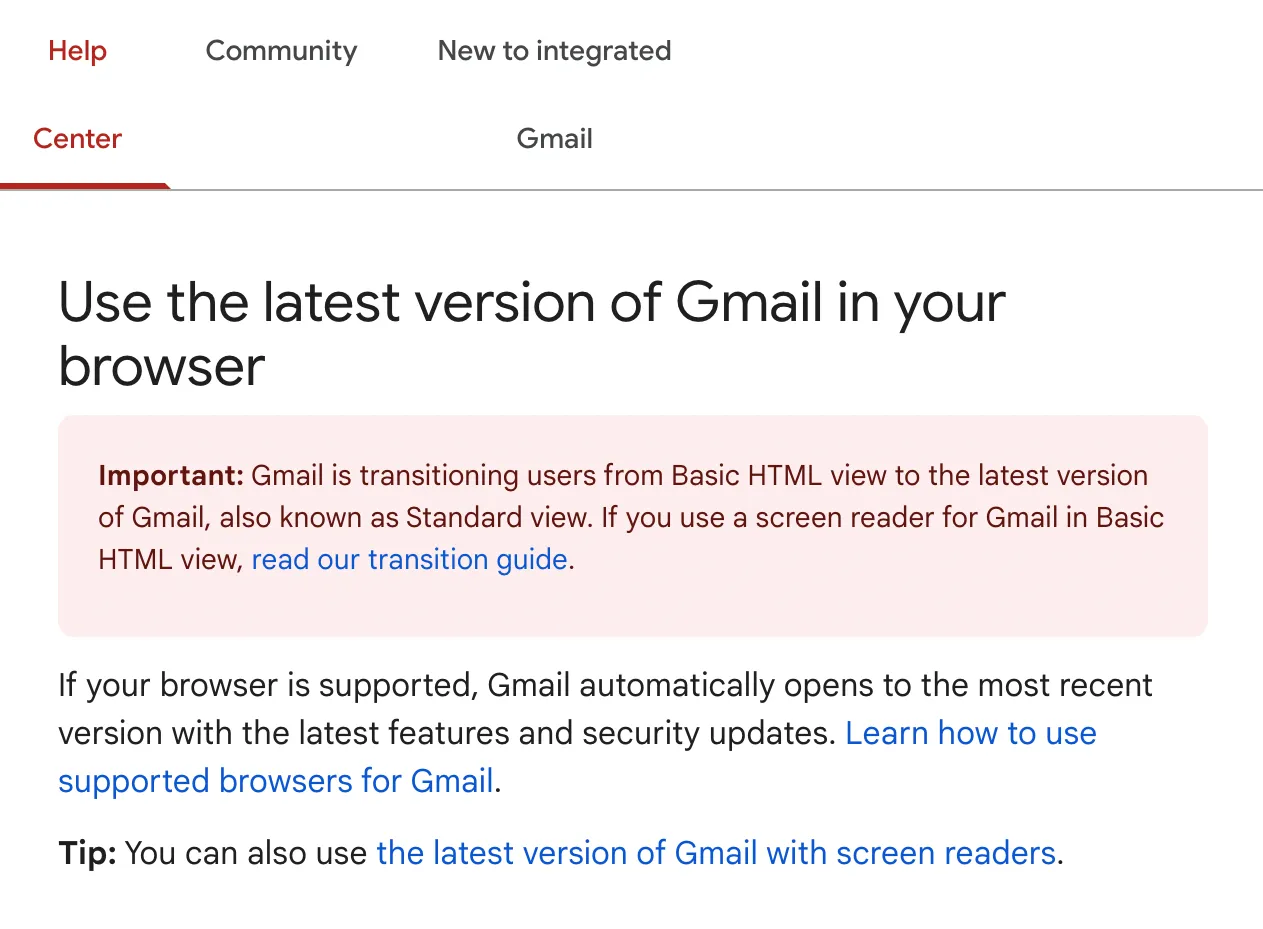Select the page heading text
This screenshot has width=1263, height=929.
point(532,333)
